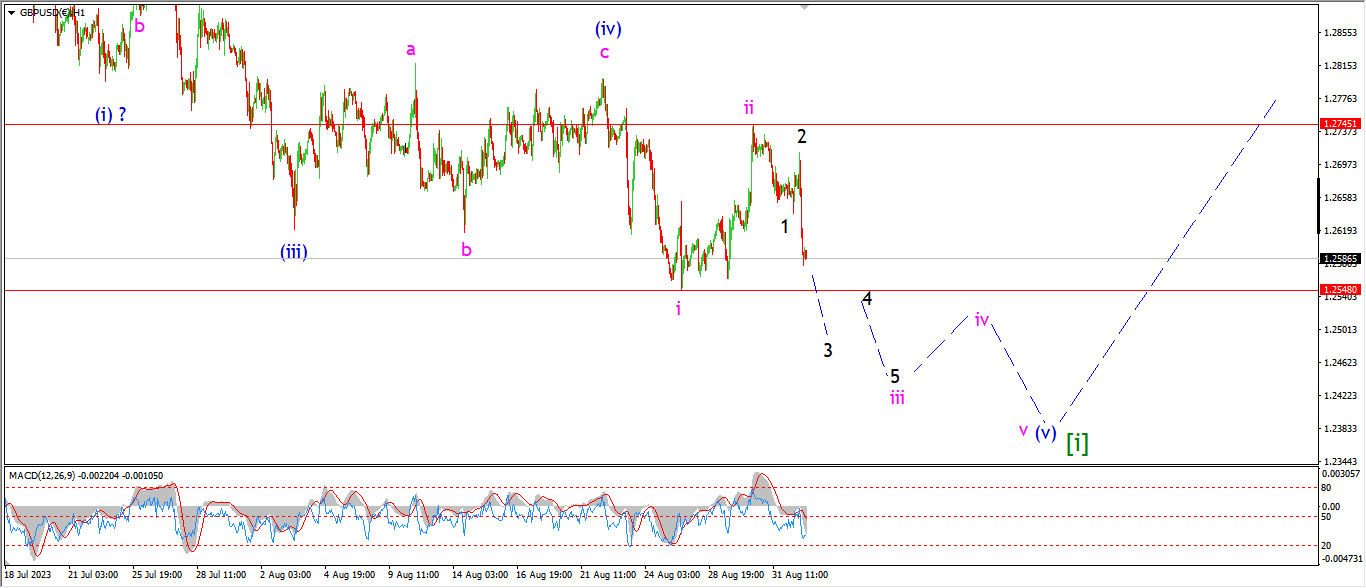Image resolution: width=1366 pixels, height=588 pixels.
Task: Click the 31 Aug 11:00 time label
Action: (799, 576)
